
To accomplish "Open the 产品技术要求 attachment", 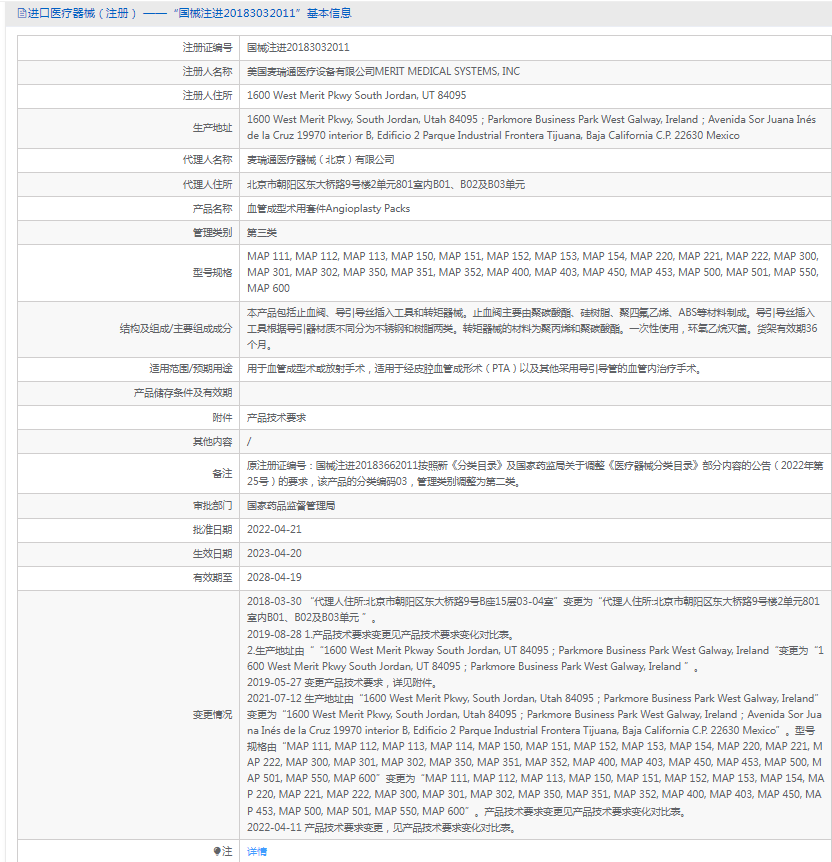I will [277, 418].
